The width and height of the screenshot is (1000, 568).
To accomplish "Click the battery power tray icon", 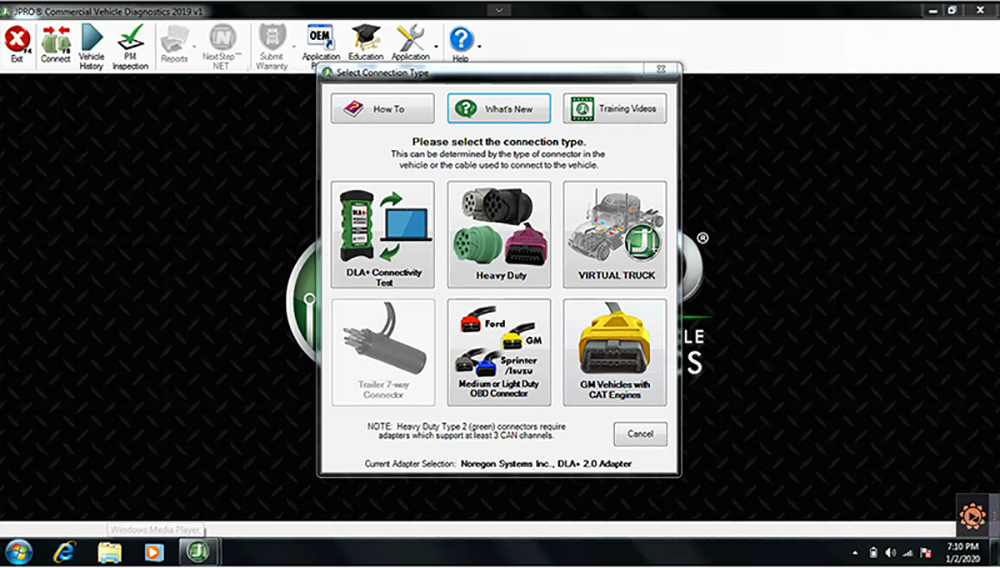I will [874, 553].
